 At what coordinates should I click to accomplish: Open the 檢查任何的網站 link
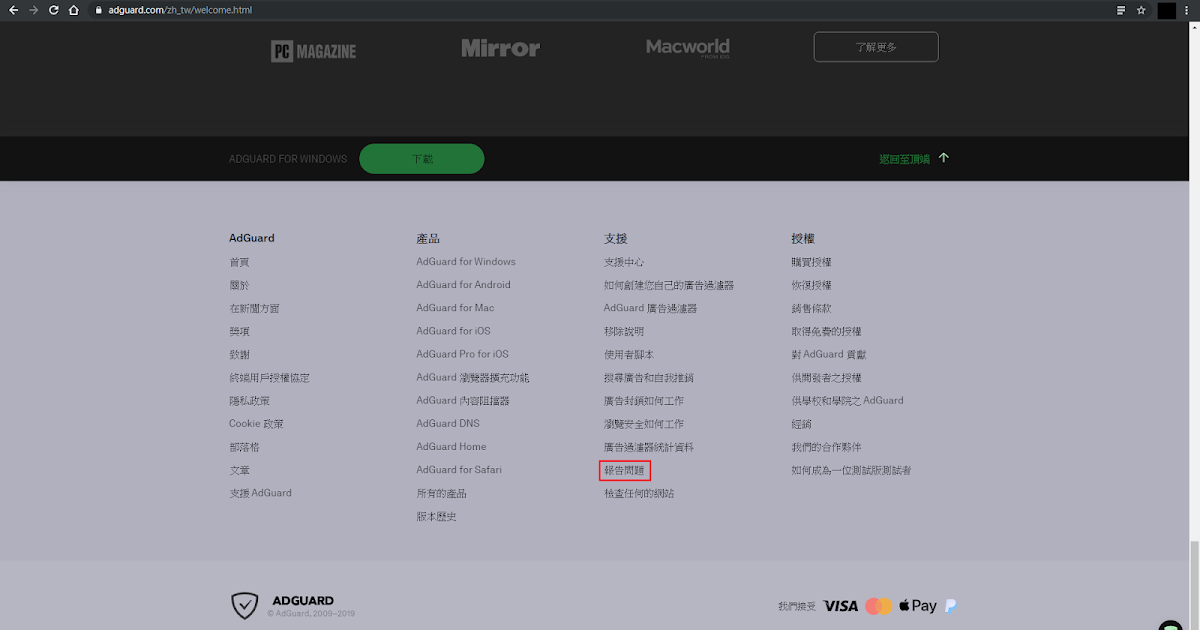point(639,493)
